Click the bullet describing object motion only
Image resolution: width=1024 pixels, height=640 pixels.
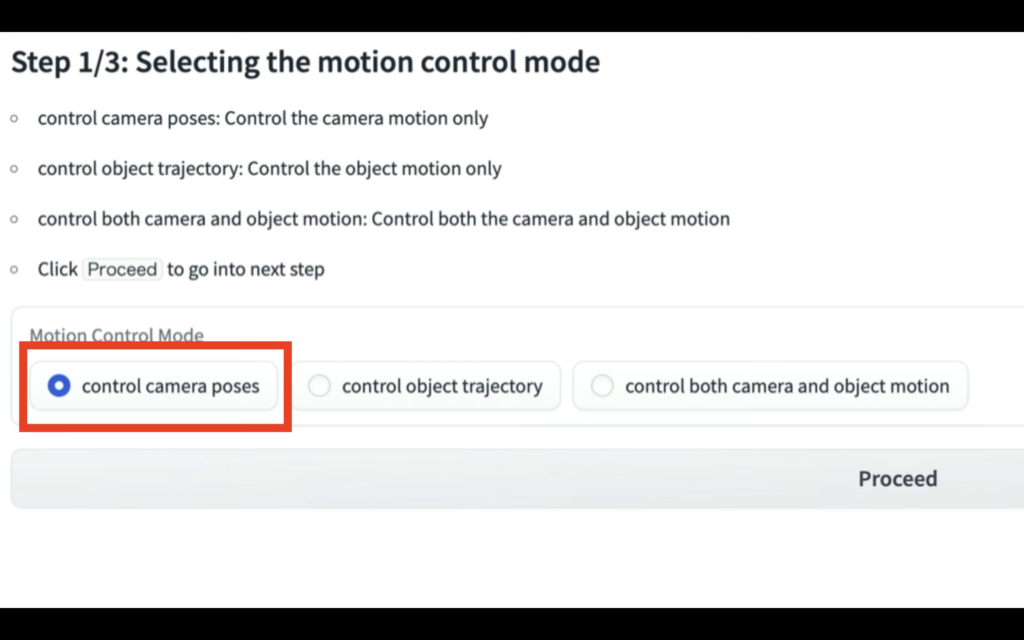click(269, 168)
